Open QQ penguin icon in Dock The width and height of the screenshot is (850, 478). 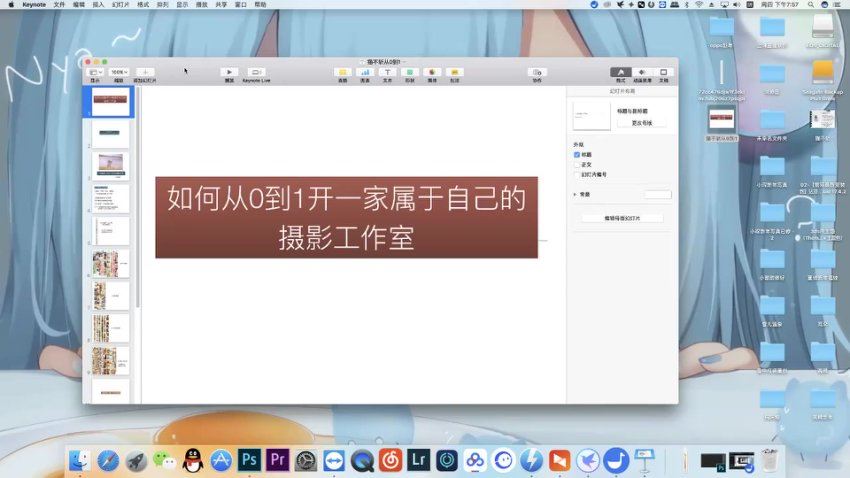point(192,461)
